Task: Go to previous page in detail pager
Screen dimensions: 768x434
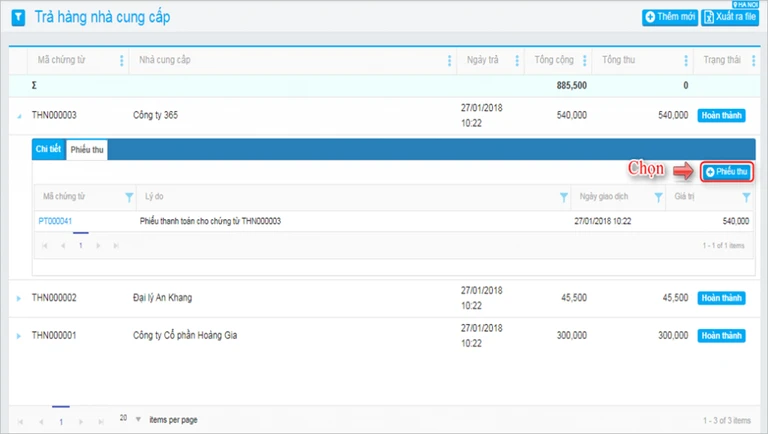Action: pos(63,245)
